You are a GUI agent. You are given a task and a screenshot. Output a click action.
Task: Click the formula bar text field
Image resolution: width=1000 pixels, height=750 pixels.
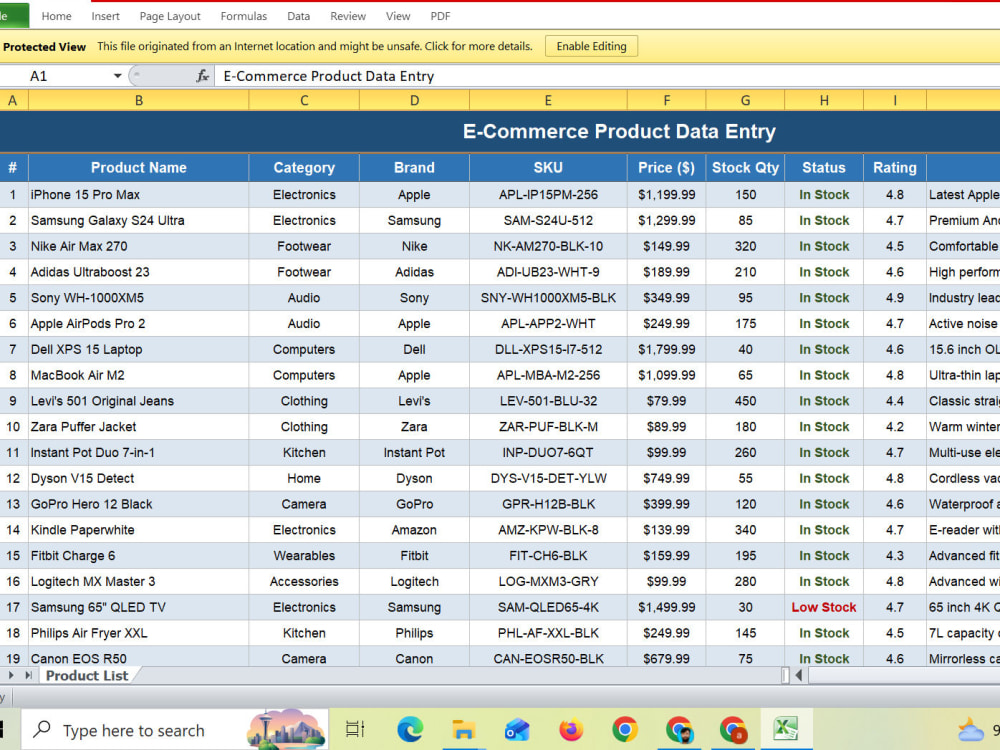click(x=606, y=76)
